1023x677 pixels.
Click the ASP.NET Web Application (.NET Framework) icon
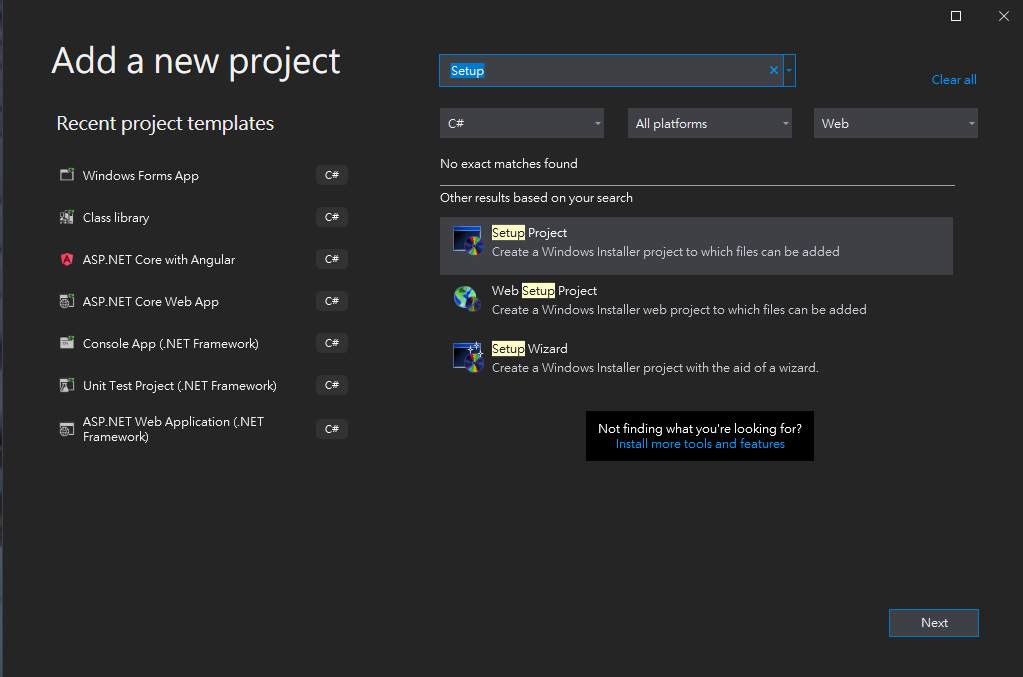coord(67,429)
